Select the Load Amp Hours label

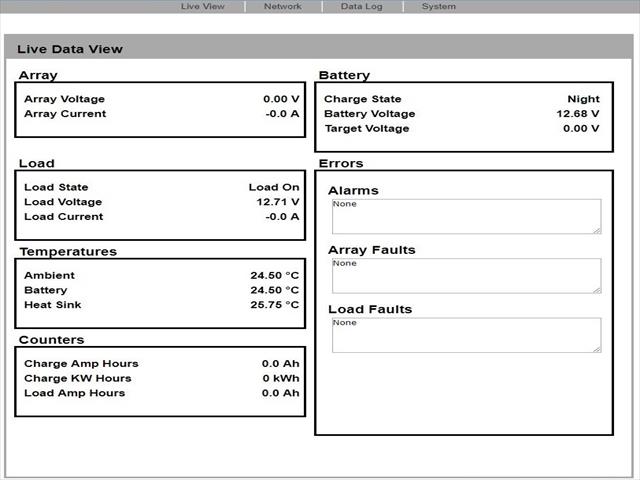(75, 393)
